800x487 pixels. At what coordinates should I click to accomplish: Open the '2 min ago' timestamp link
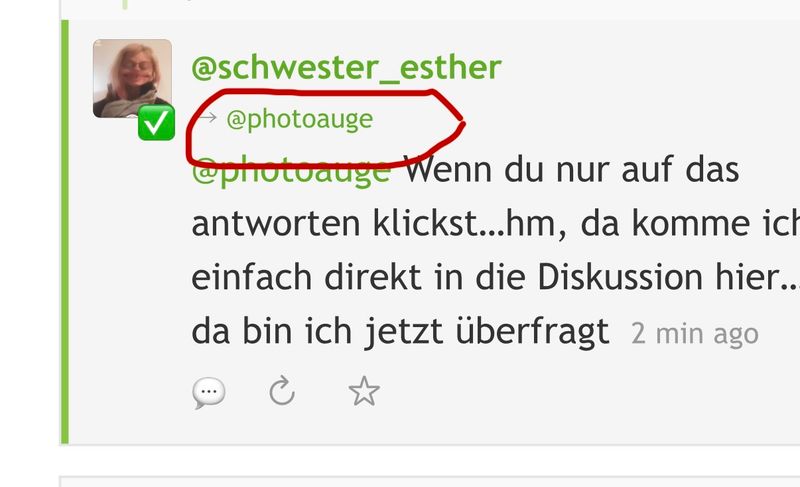pyautogui.click(x=695, y=334)
